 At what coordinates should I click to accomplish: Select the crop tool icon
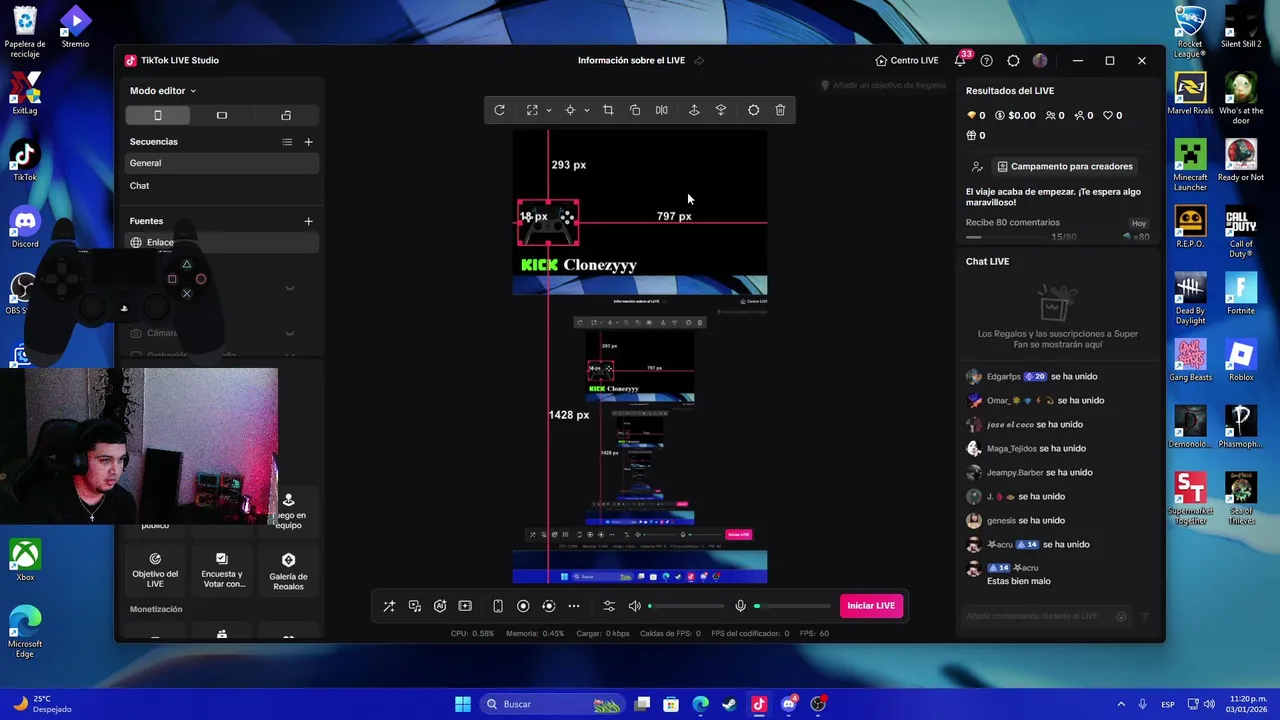pyautogui.click(x=608, y=110)
